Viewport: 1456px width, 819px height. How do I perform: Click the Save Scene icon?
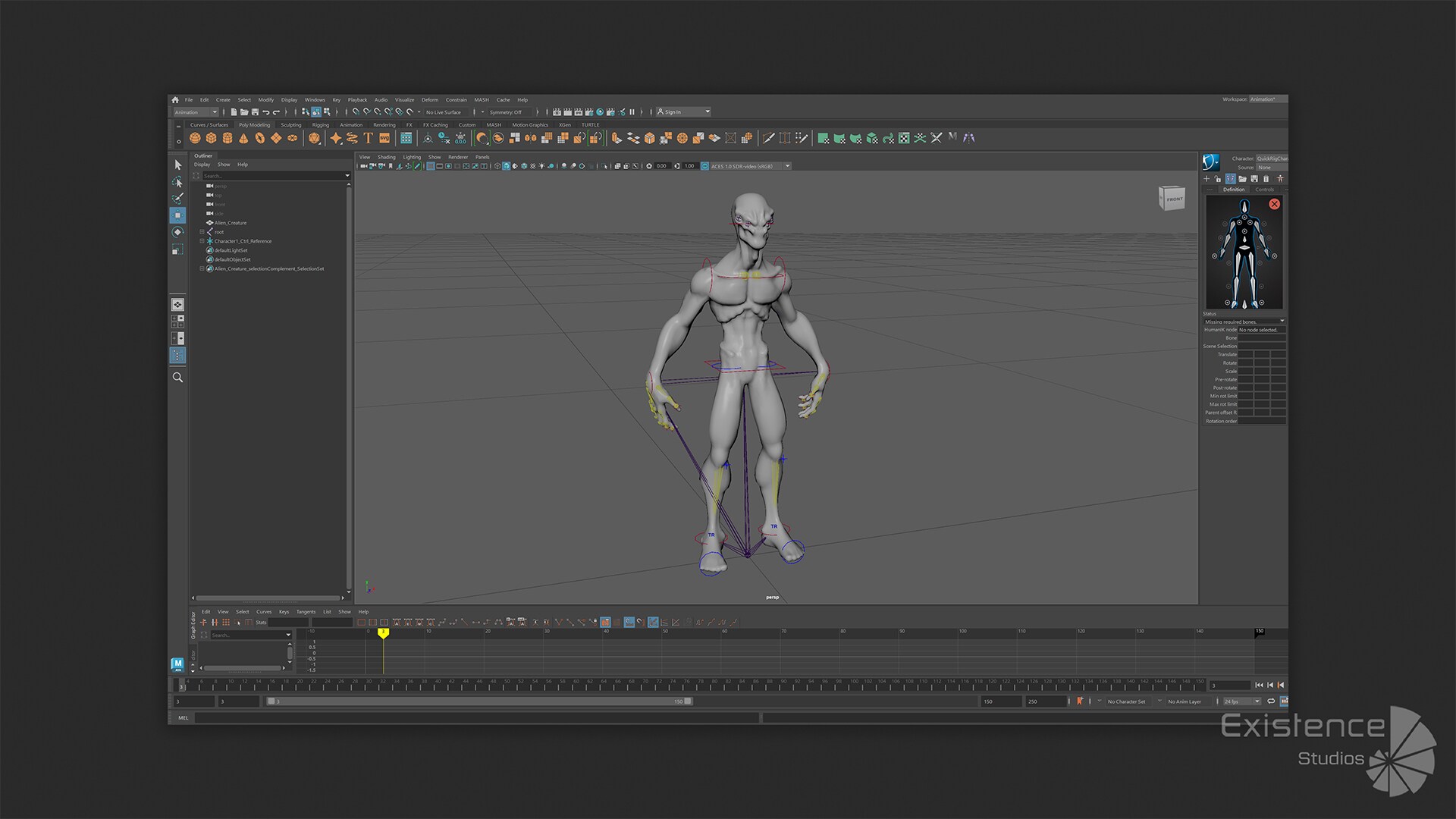click(x=255, y=111)
